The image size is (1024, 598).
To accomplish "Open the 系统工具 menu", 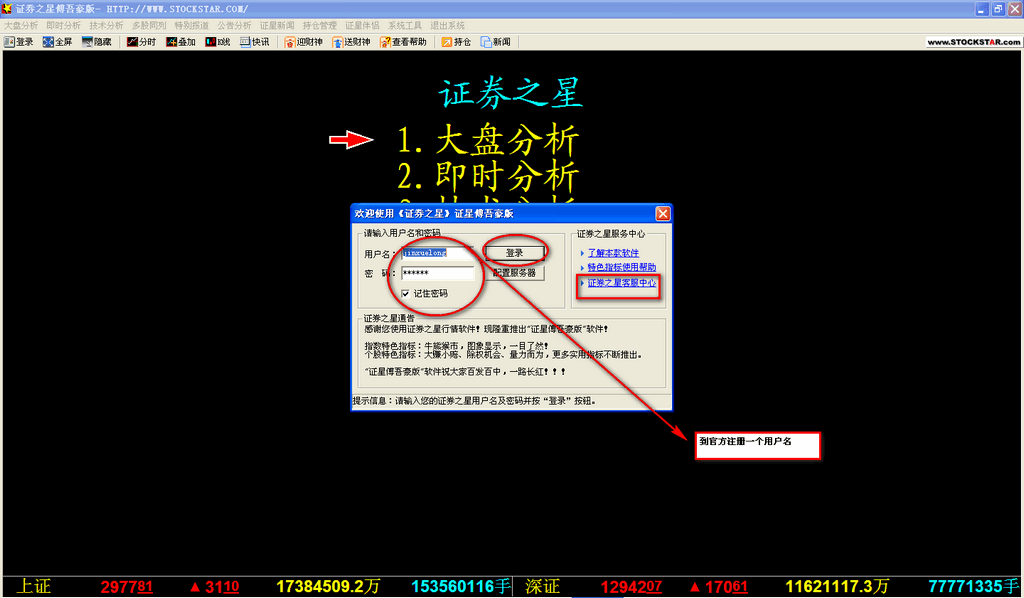I will [405, 25].
